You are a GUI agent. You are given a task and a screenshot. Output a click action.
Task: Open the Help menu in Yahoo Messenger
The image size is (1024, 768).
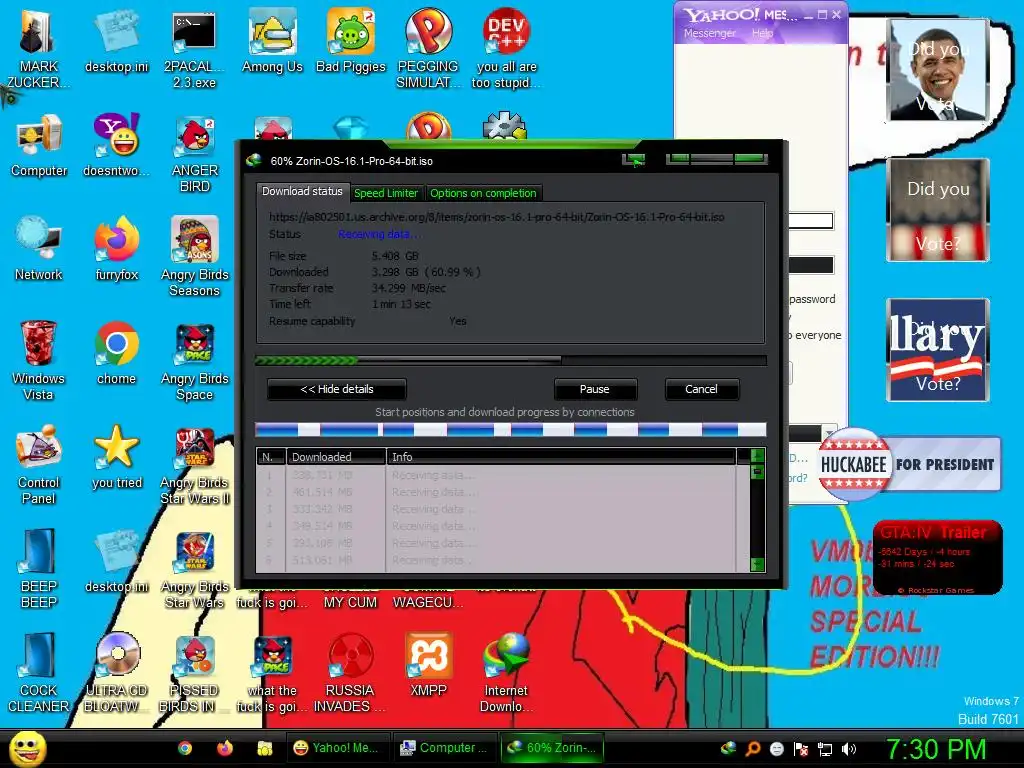pos(762,33)
